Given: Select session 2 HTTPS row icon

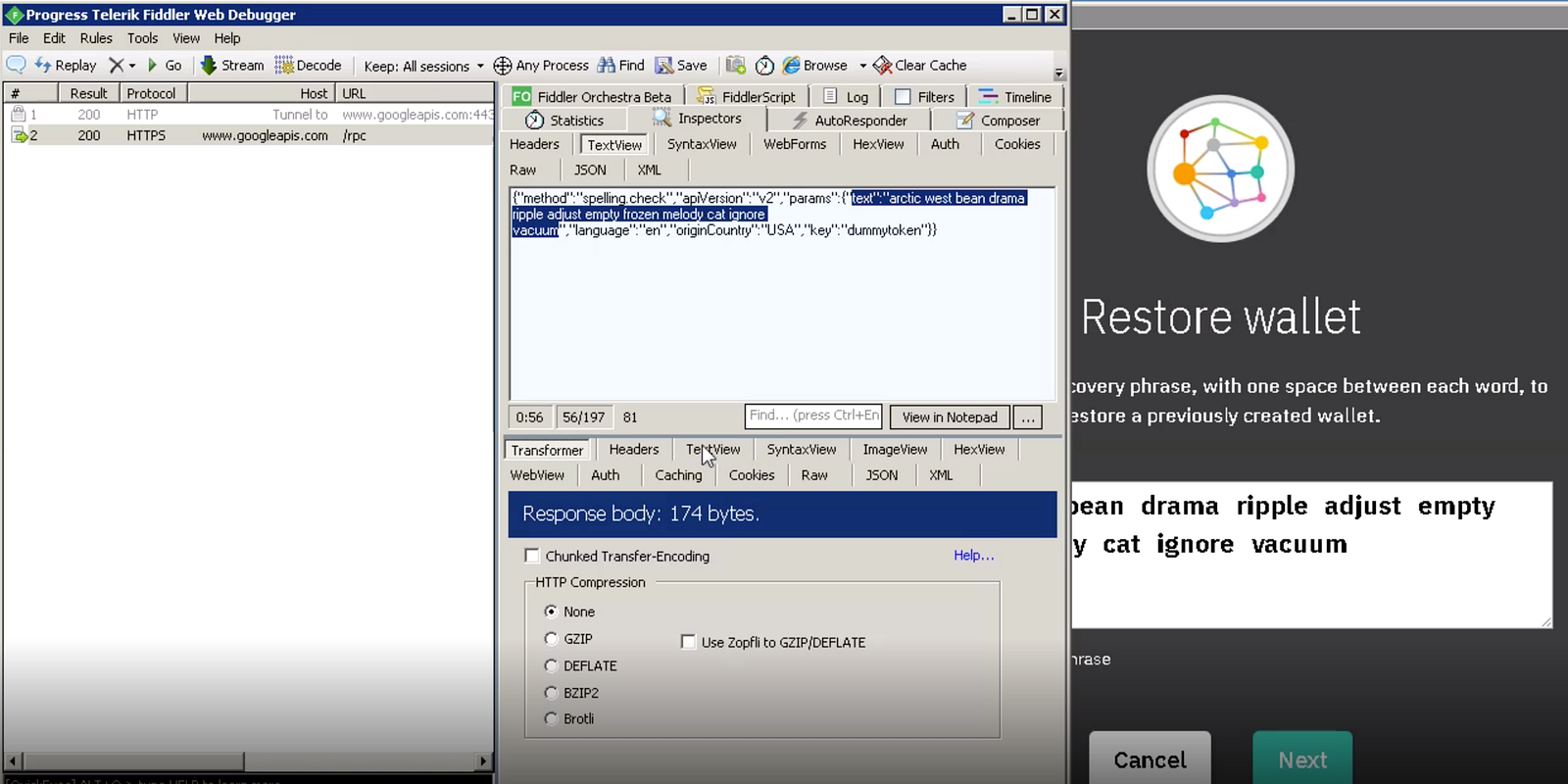Looking at the screenshot, I should click(x=18, y=135).
